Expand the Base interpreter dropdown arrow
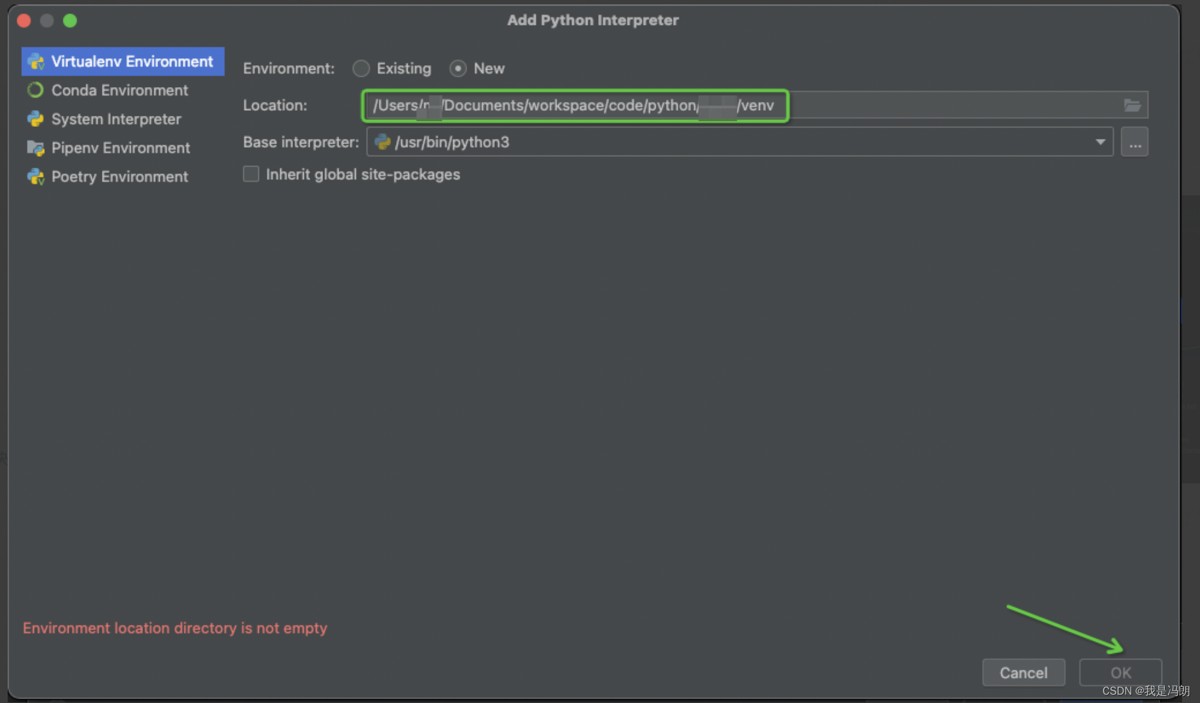 1101,142
